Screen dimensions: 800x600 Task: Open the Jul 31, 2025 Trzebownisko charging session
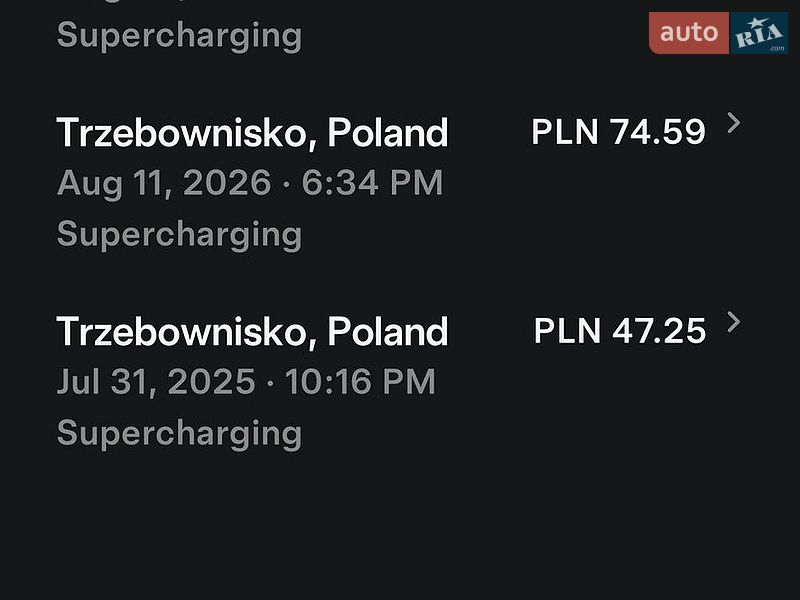point(399,382)
